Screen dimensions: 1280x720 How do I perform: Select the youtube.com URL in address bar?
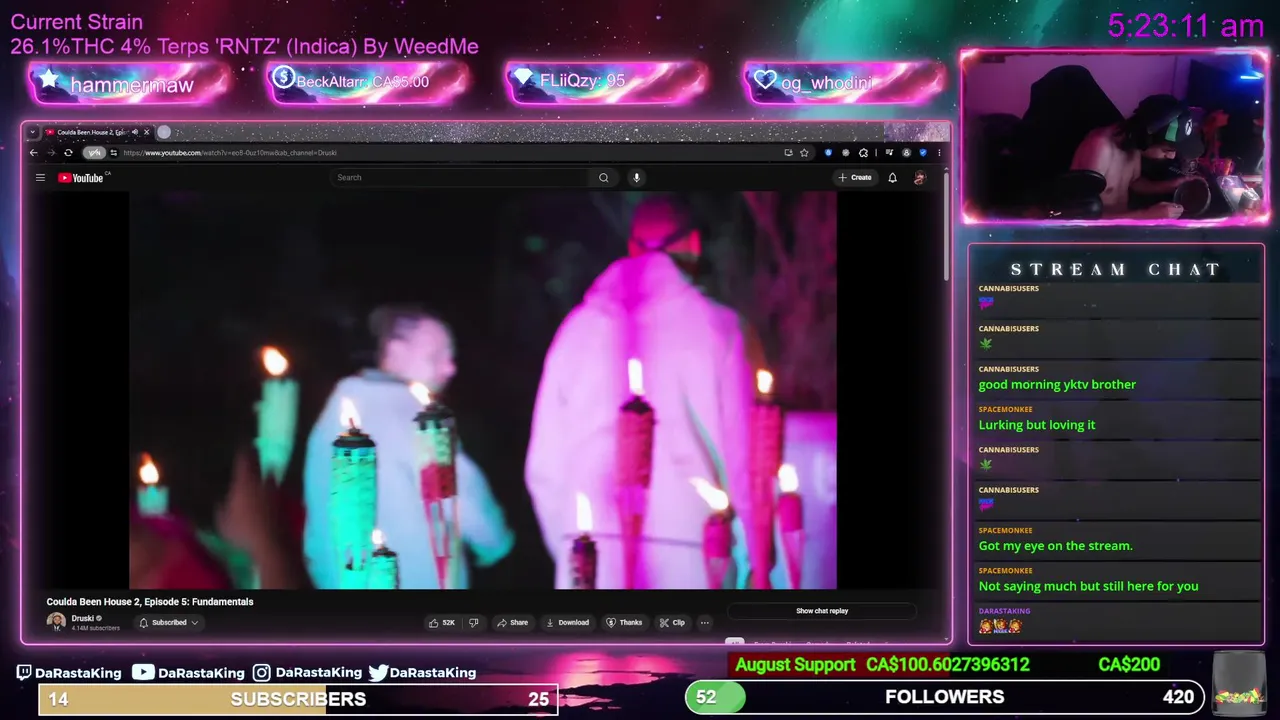coord(230,153)
